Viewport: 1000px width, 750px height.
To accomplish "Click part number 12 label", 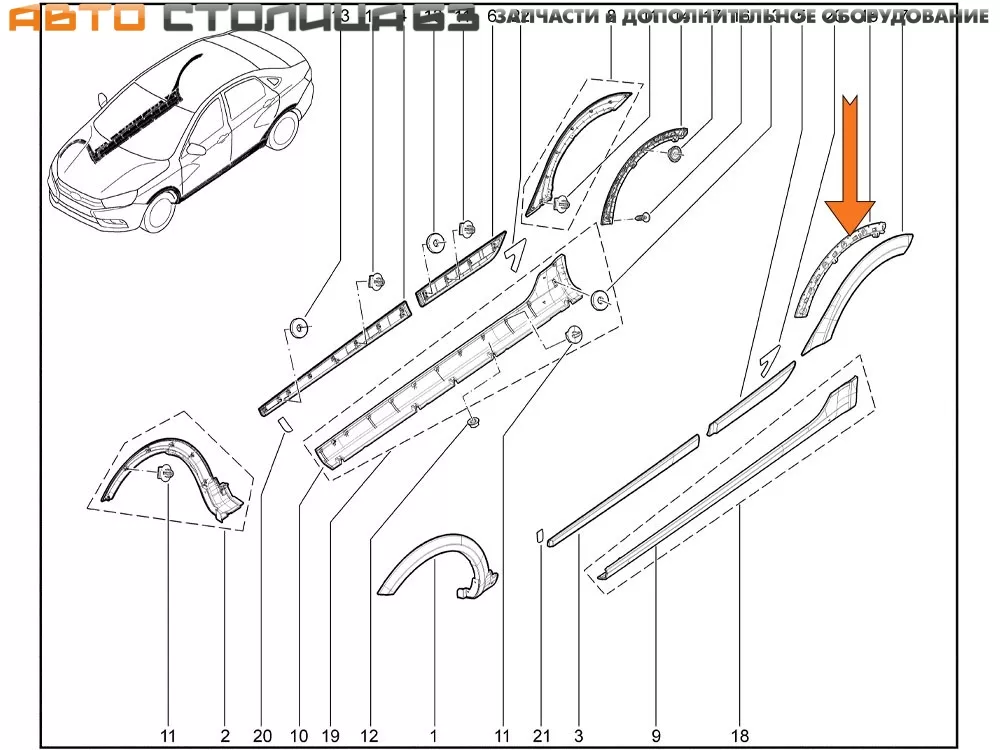I will (369, 736).
